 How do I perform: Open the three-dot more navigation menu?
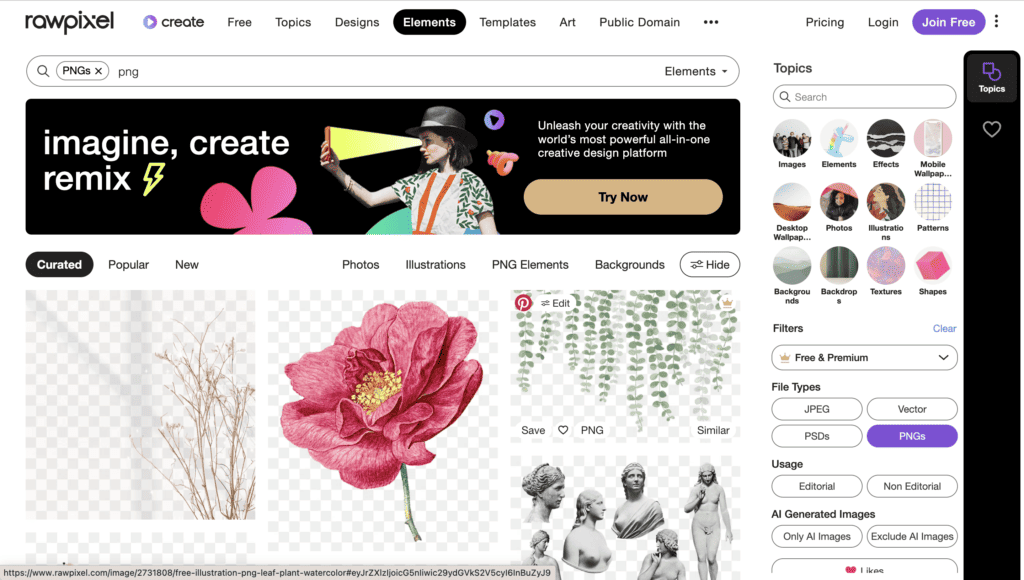click(711, 22)
